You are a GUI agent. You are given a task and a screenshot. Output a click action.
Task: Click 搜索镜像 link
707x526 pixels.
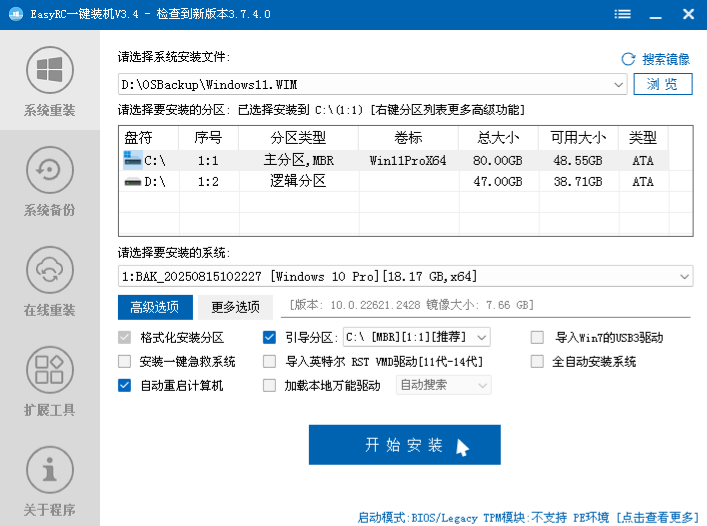(666, 59)
